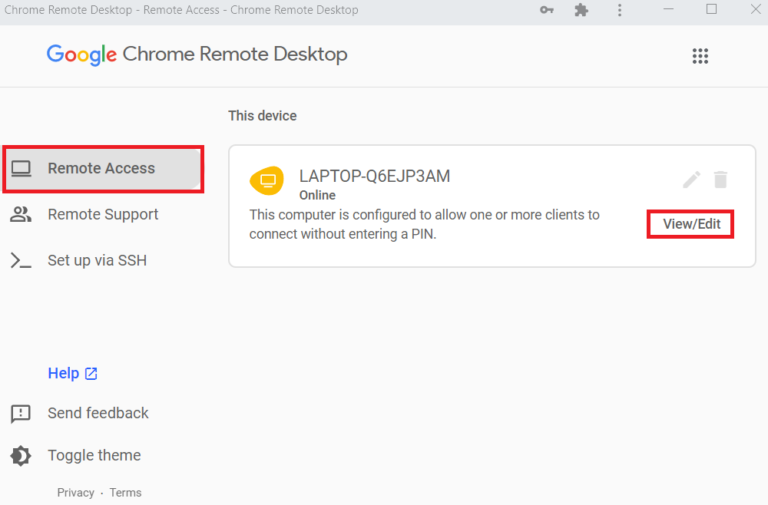The height and width of the screenshot is (505, 768).
Task: Open the three-dot menu in title bar
Action: 620,10
